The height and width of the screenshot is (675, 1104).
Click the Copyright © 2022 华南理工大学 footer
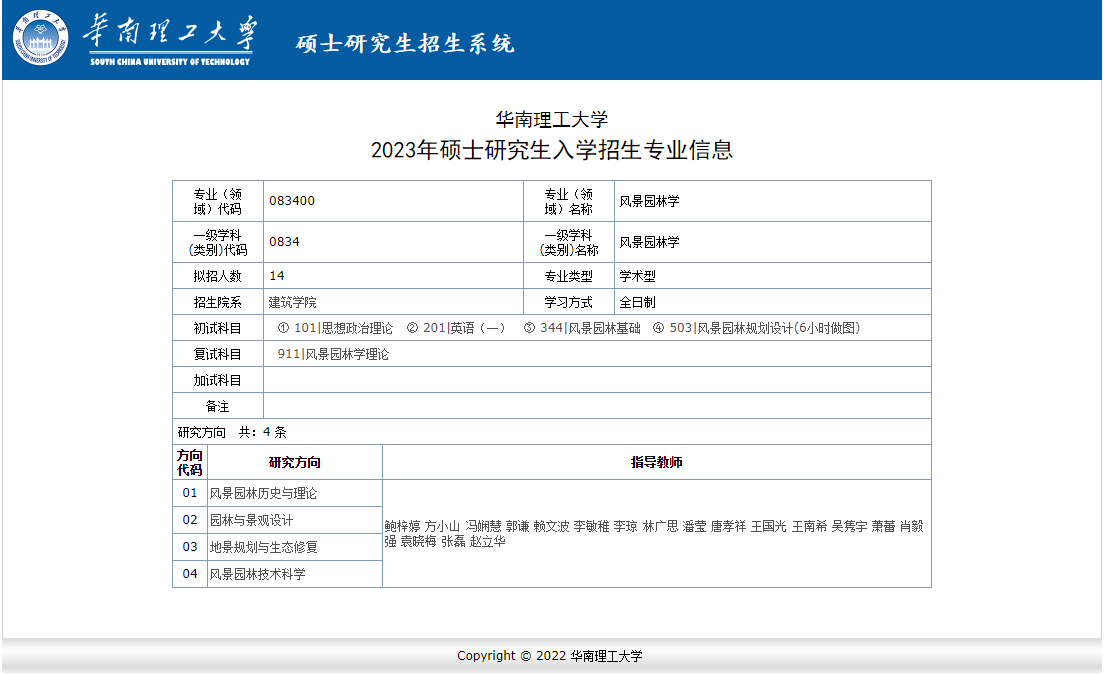(550, 656)
